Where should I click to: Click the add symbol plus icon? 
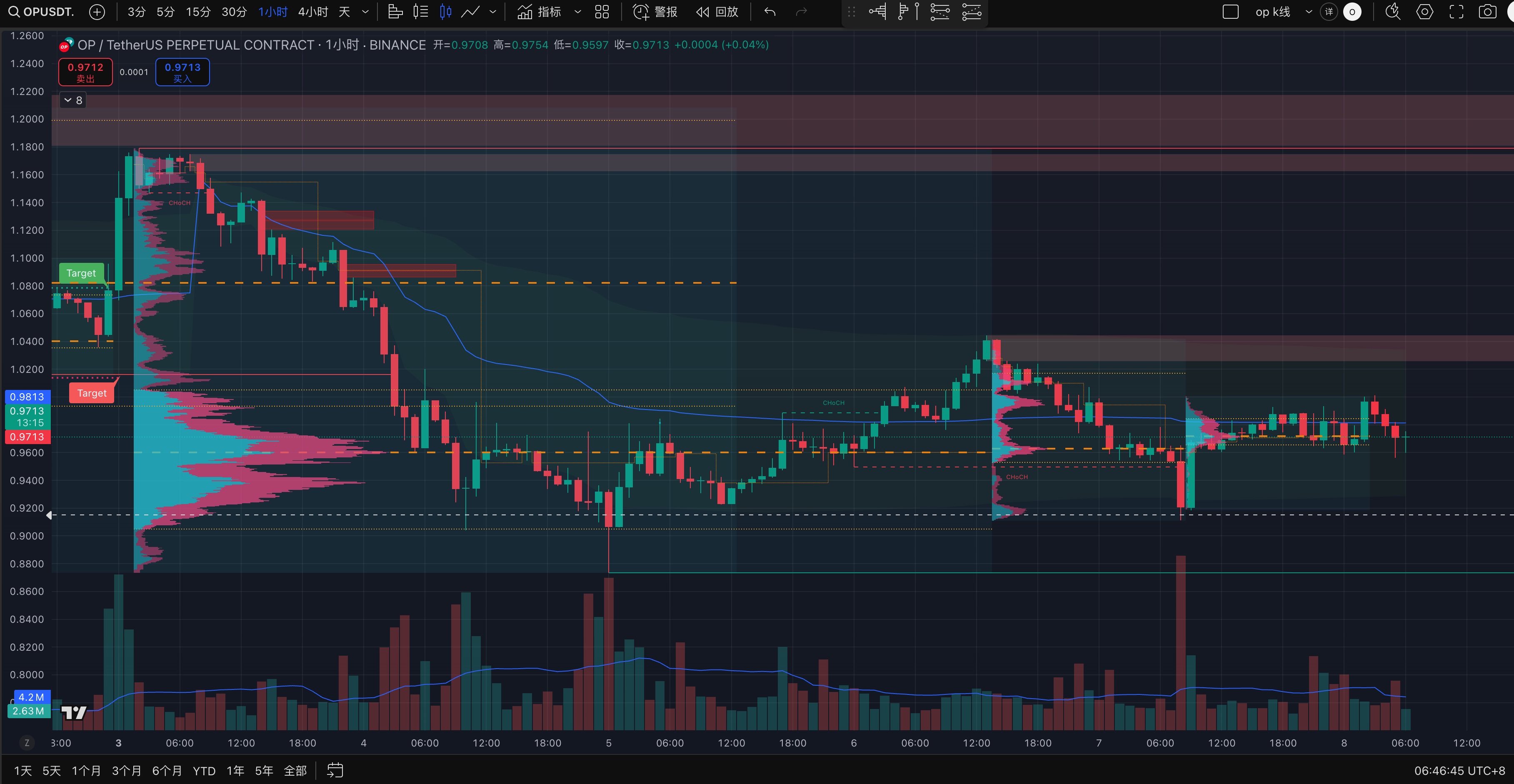point(97,12)
